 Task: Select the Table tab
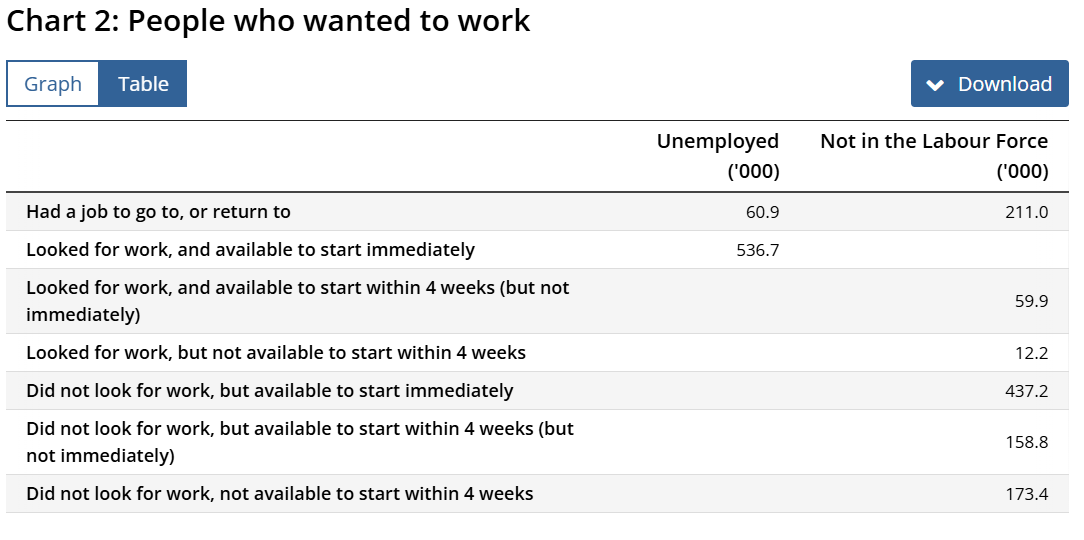(143, 84)
